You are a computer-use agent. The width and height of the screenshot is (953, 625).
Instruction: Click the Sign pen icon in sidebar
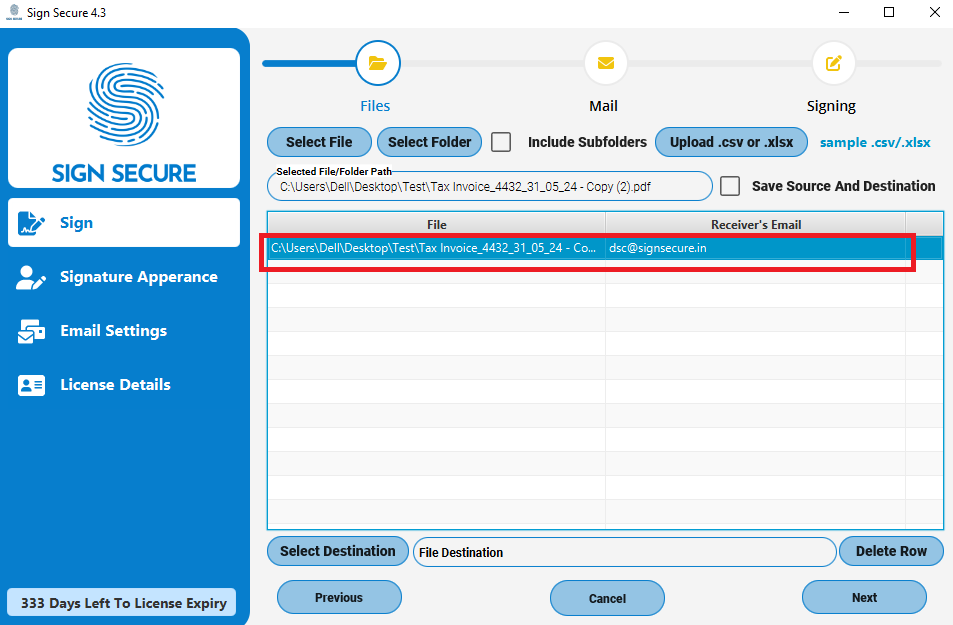pos(31,223)
